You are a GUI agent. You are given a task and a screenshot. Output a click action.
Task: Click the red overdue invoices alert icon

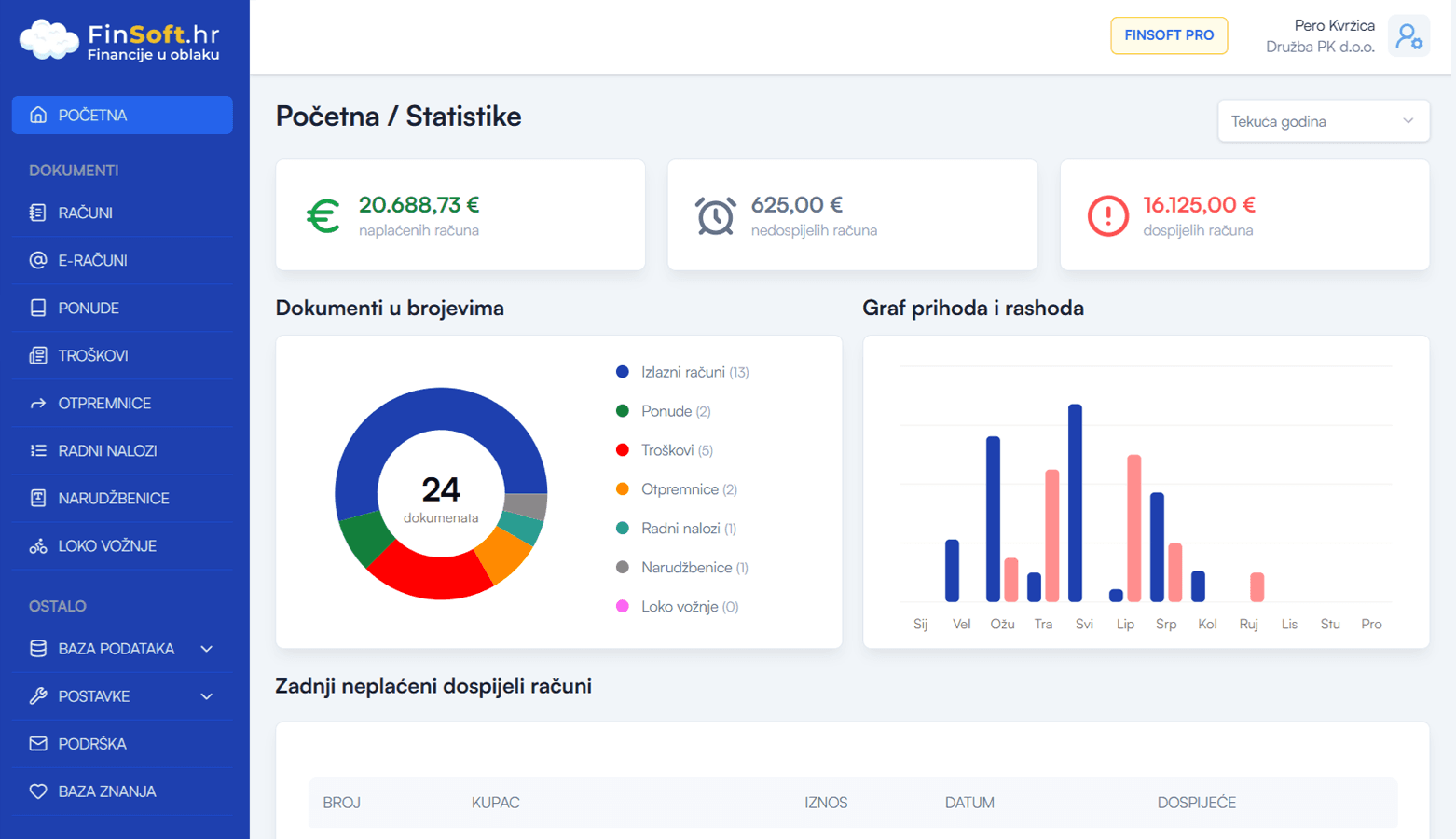pyautogui.click(x=1107, y=216)
